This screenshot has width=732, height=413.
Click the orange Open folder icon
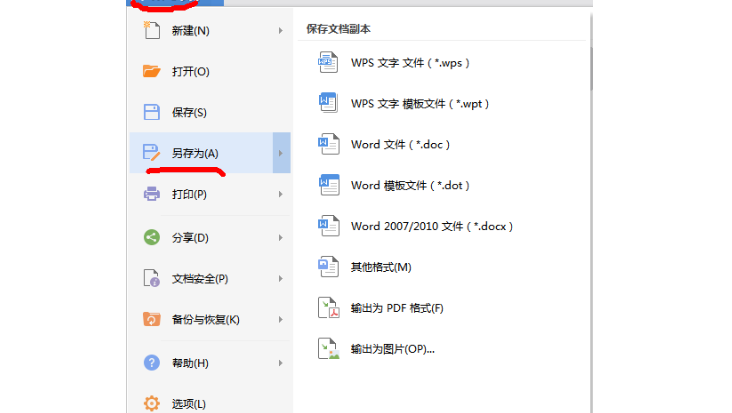pyautogui.click(x=151, y=71)
